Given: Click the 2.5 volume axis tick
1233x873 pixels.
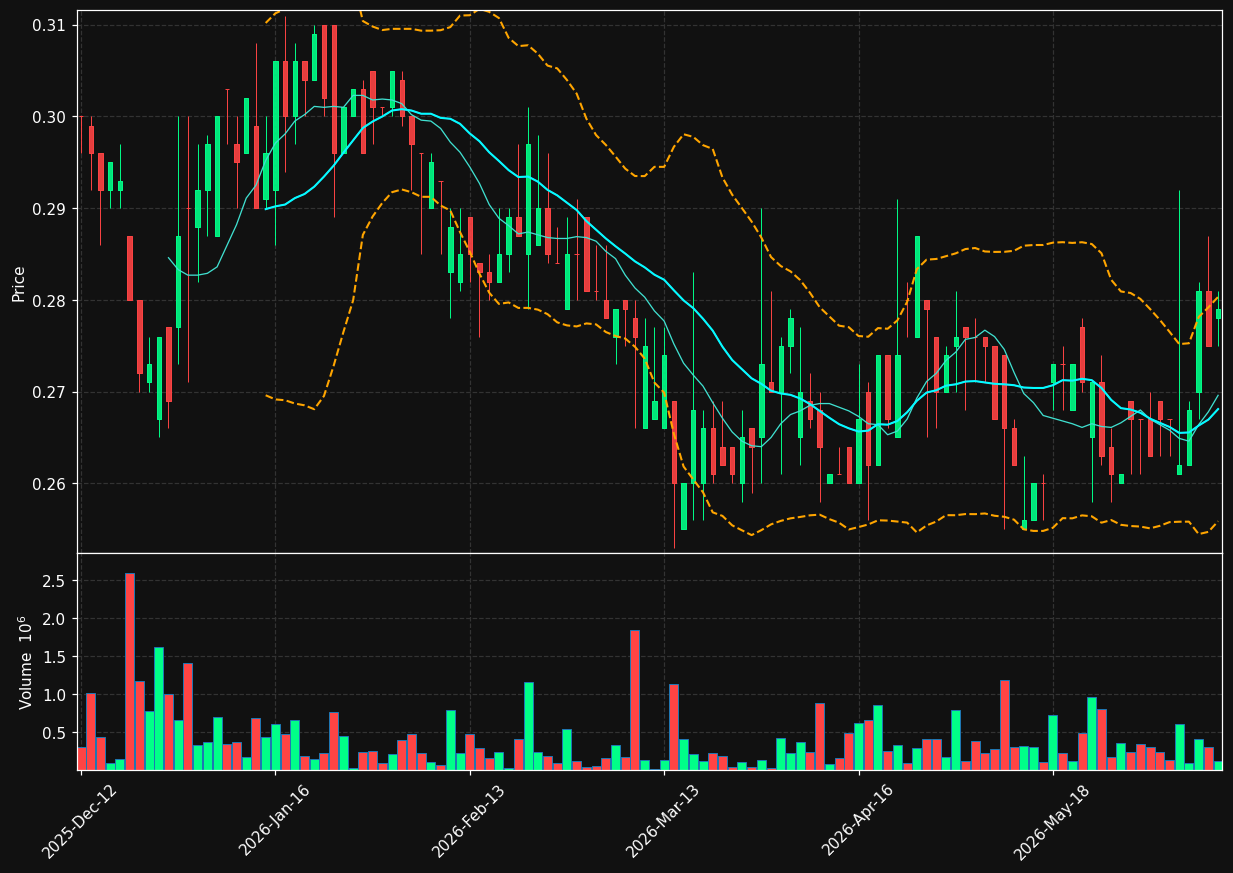Looking at the screenshot, I should point(55,581).
